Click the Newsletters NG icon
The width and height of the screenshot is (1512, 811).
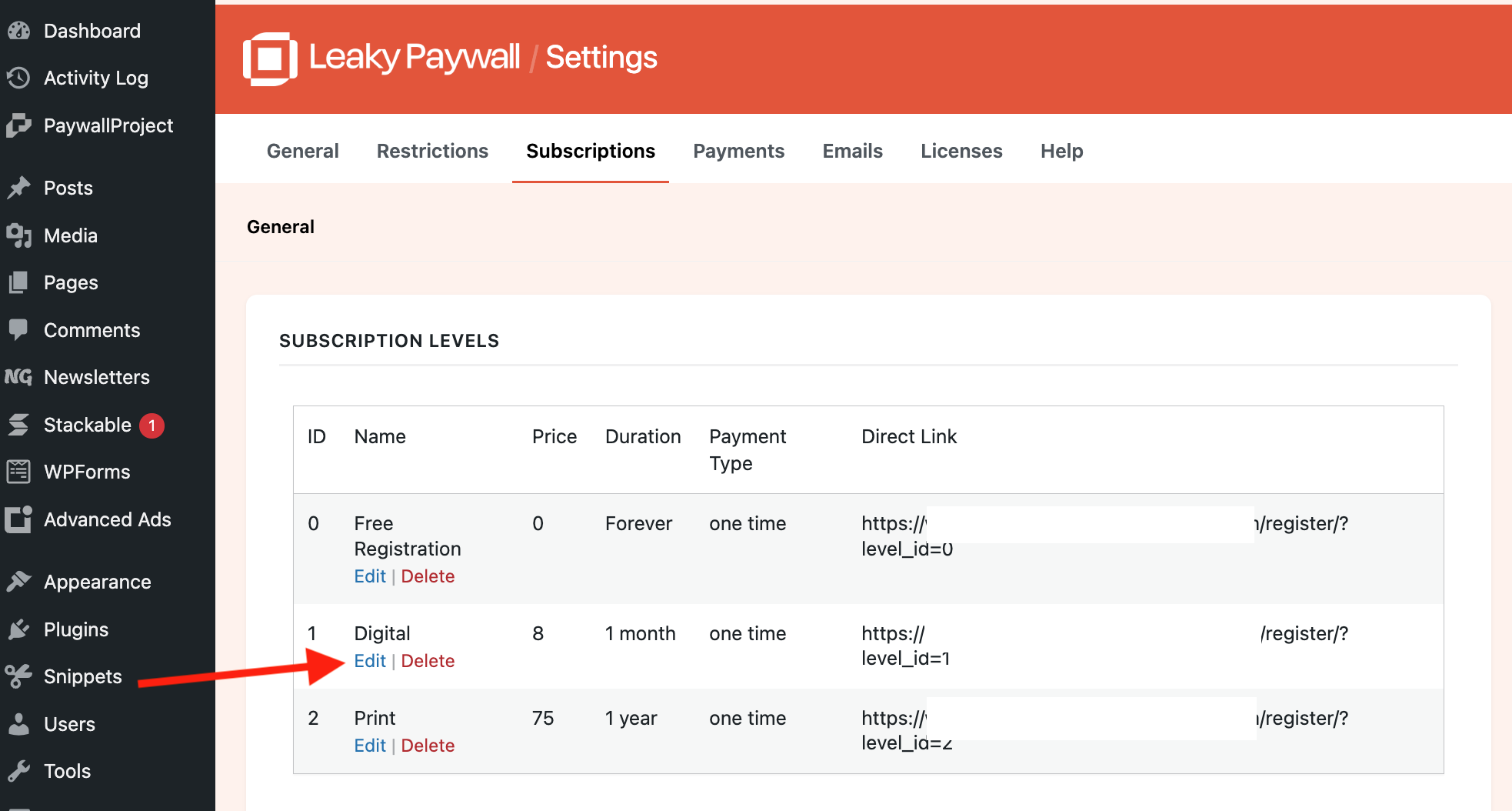pos(18,377)
